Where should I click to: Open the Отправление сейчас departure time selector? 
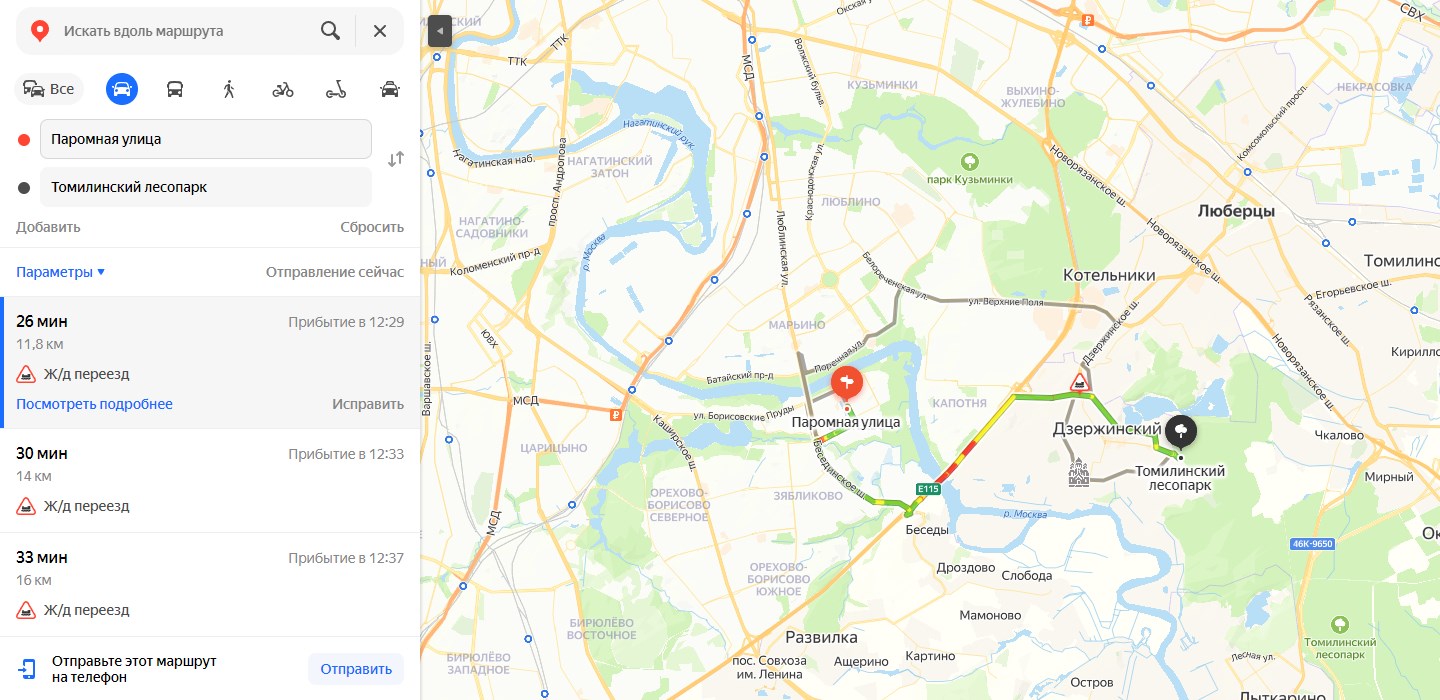[335, 272]
